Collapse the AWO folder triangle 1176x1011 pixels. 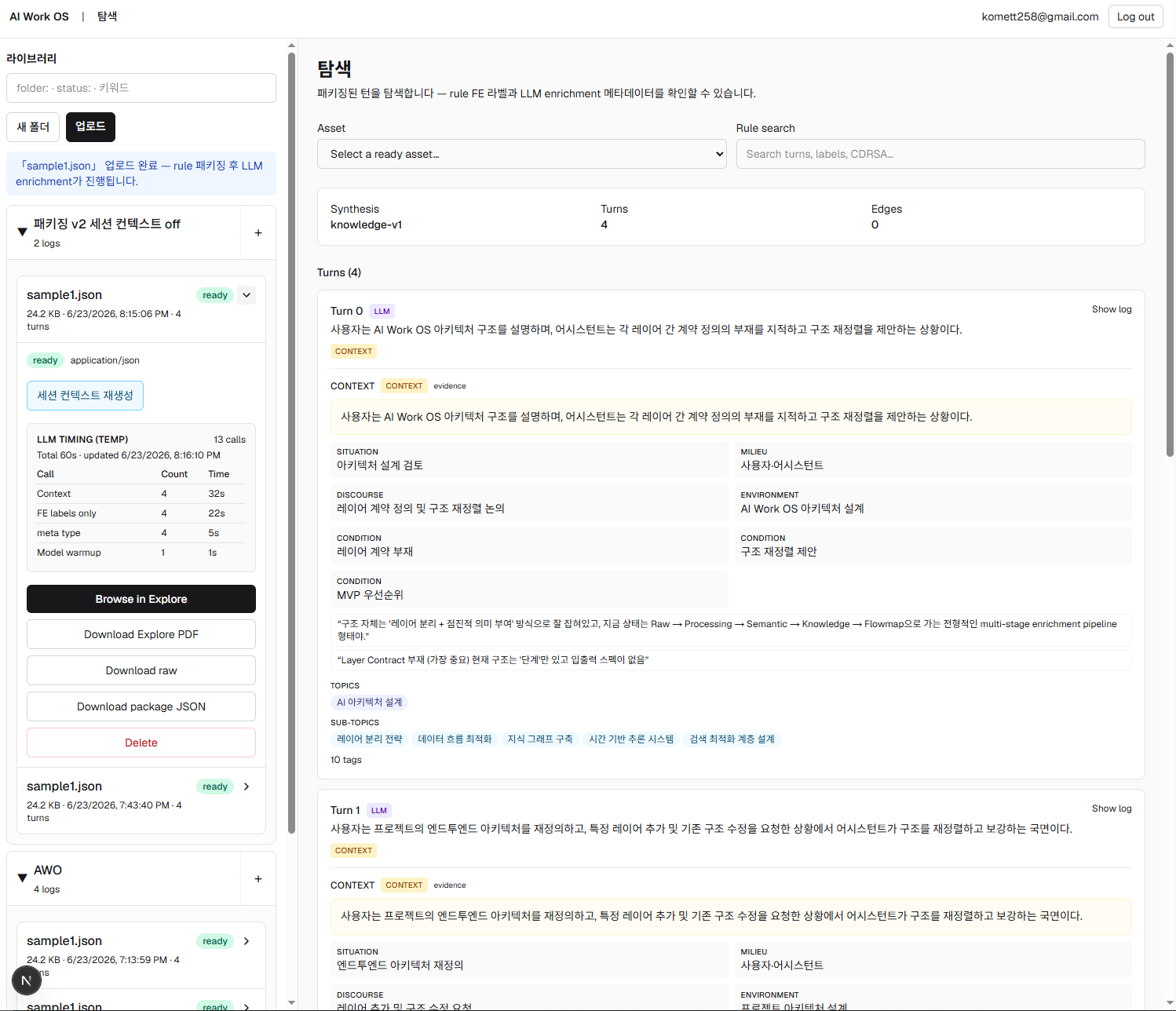coord(22,878)
